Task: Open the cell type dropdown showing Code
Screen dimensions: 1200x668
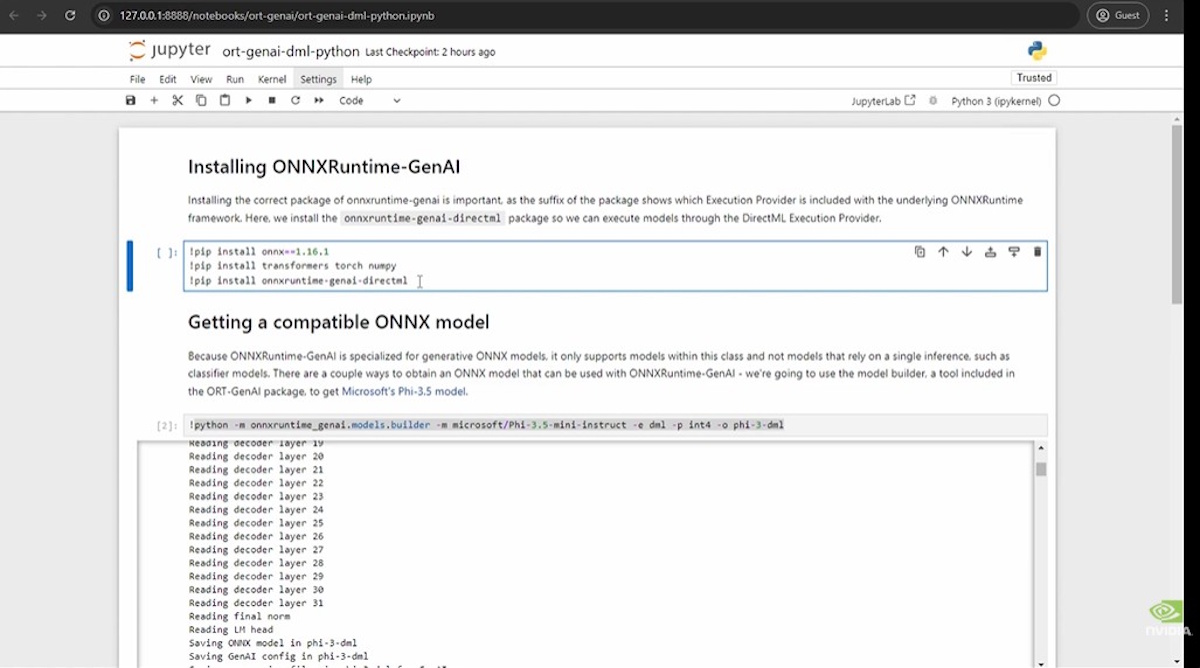Action: click(369, 100)
